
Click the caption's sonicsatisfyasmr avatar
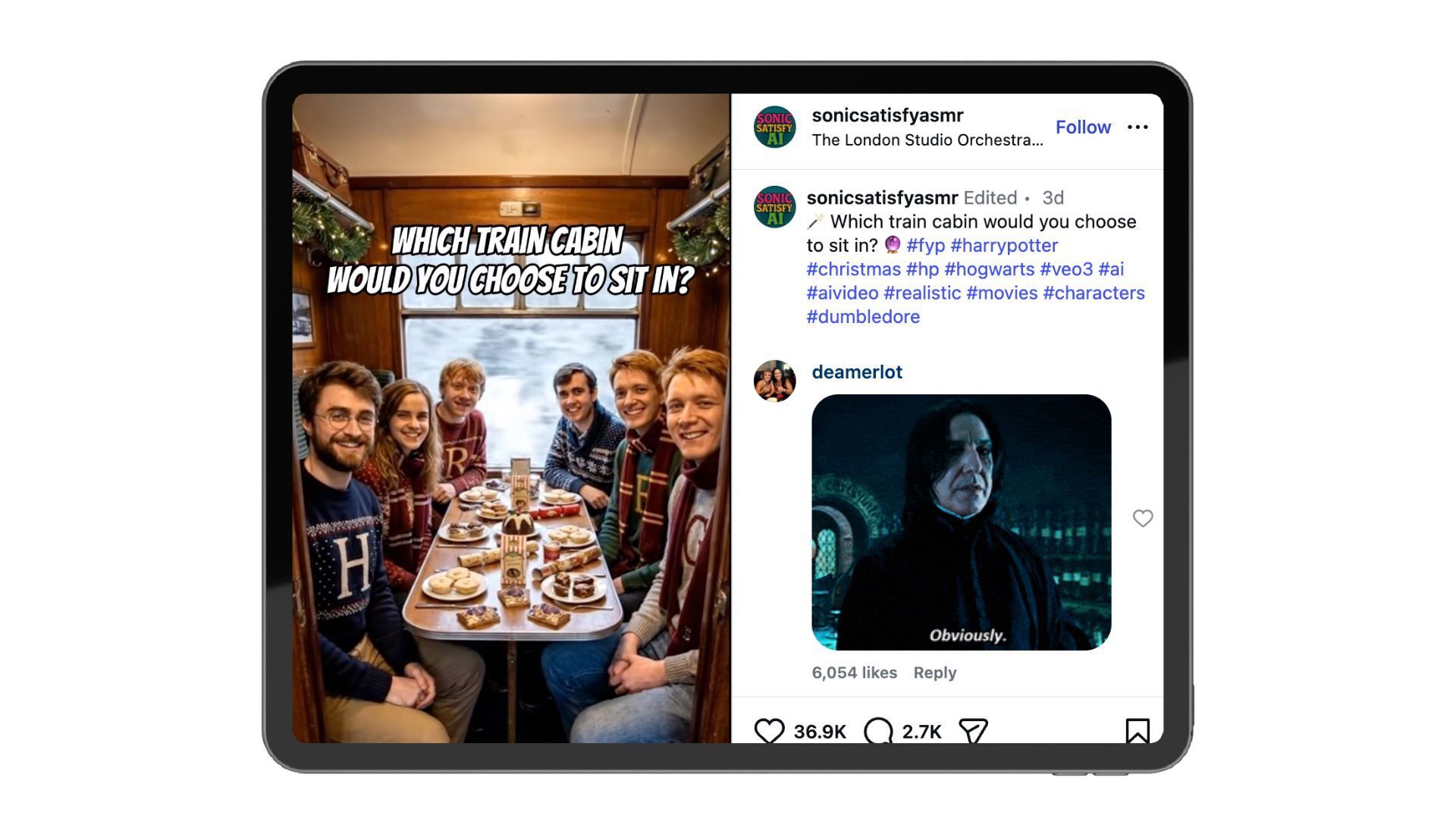point(774,207)
